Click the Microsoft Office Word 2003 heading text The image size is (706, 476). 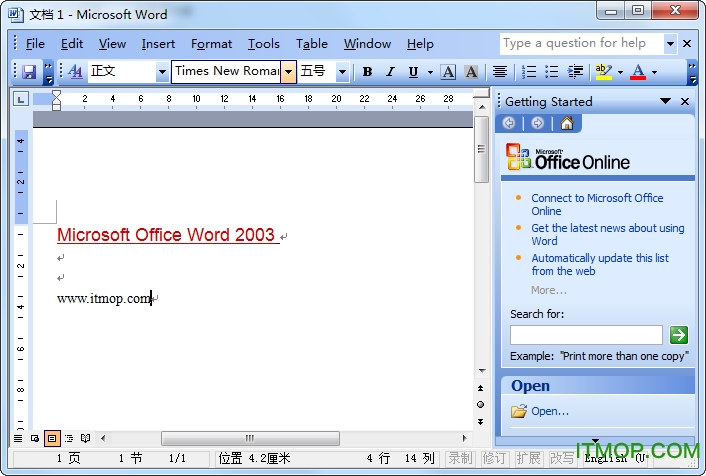[166, 235]
